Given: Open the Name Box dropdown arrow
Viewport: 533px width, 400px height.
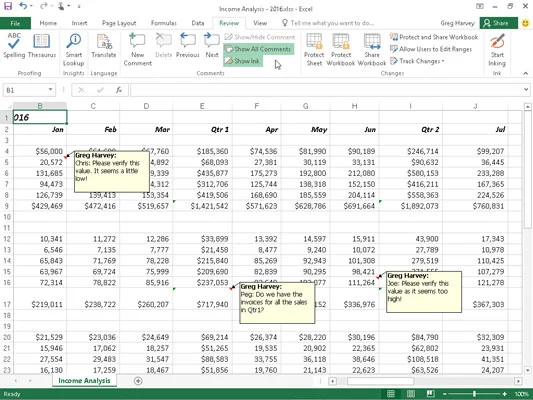Looking at the screenshot, I should click(x=50, y=90).
